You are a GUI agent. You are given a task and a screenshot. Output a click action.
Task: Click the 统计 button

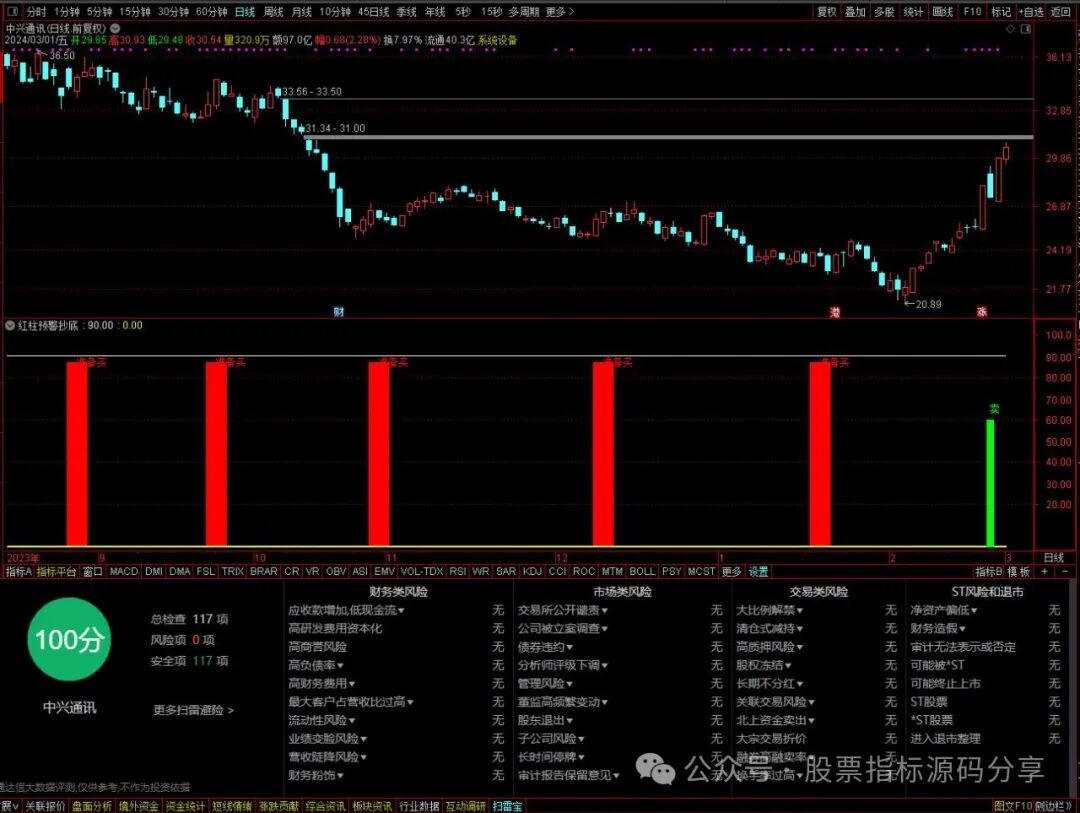913,12
